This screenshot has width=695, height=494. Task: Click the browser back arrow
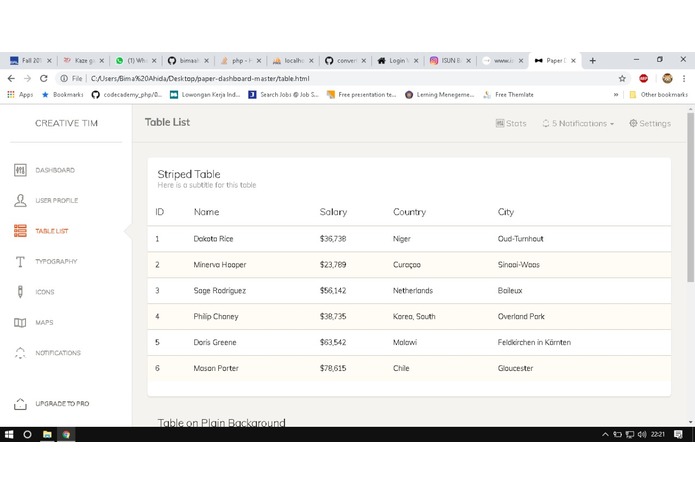[x=11, y=78]
